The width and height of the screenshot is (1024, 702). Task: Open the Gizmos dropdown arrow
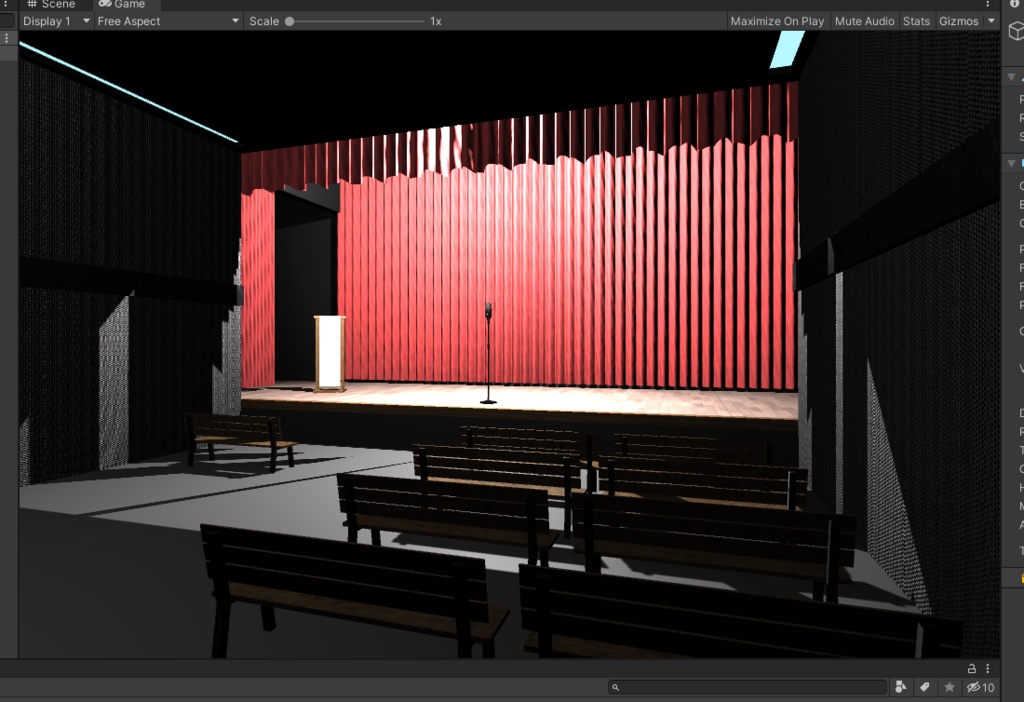click(x=991, y=20)
